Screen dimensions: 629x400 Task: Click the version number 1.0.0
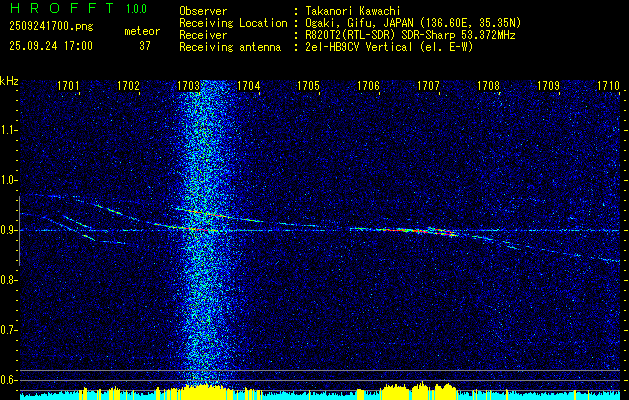point(136,9)
